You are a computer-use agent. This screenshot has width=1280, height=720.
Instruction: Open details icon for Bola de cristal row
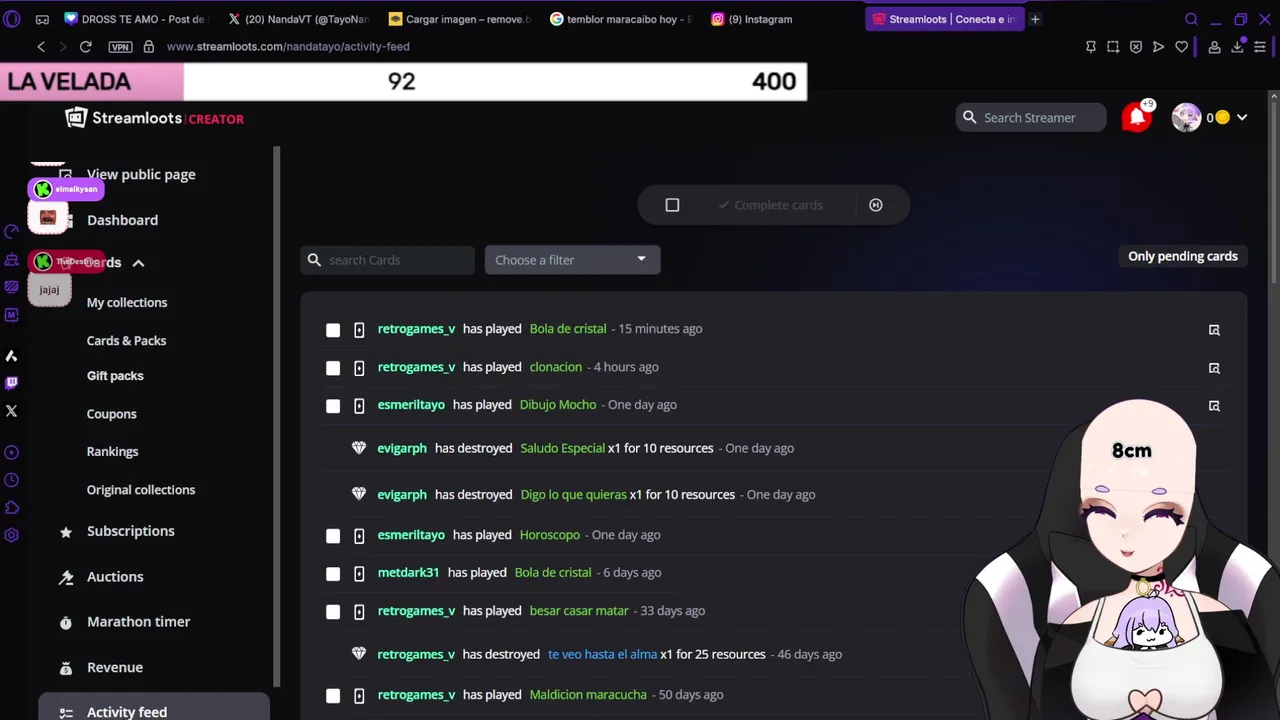pos(1214,330)
